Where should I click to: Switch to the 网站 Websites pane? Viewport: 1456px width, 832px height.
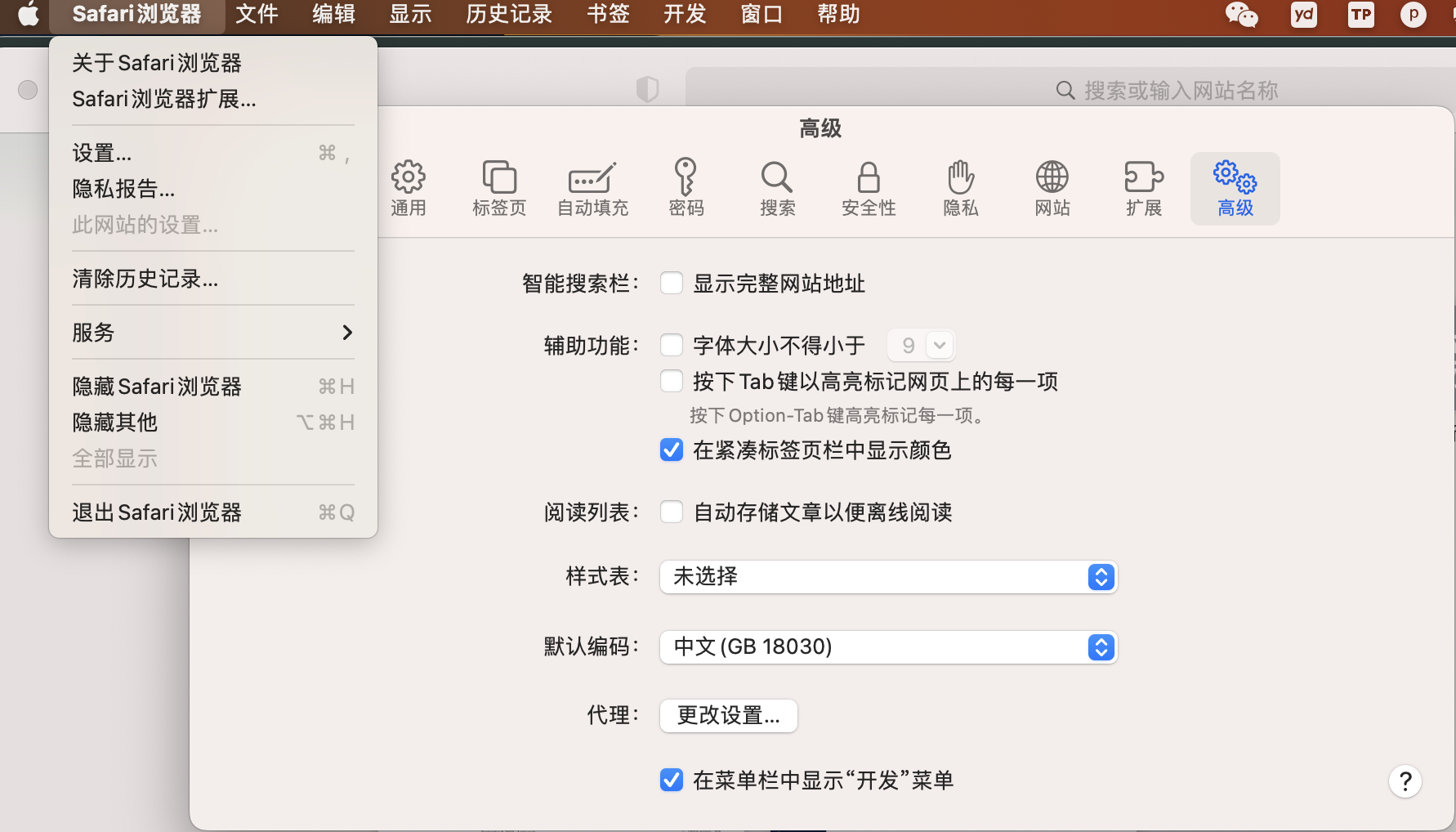[x=1052, y=189]
